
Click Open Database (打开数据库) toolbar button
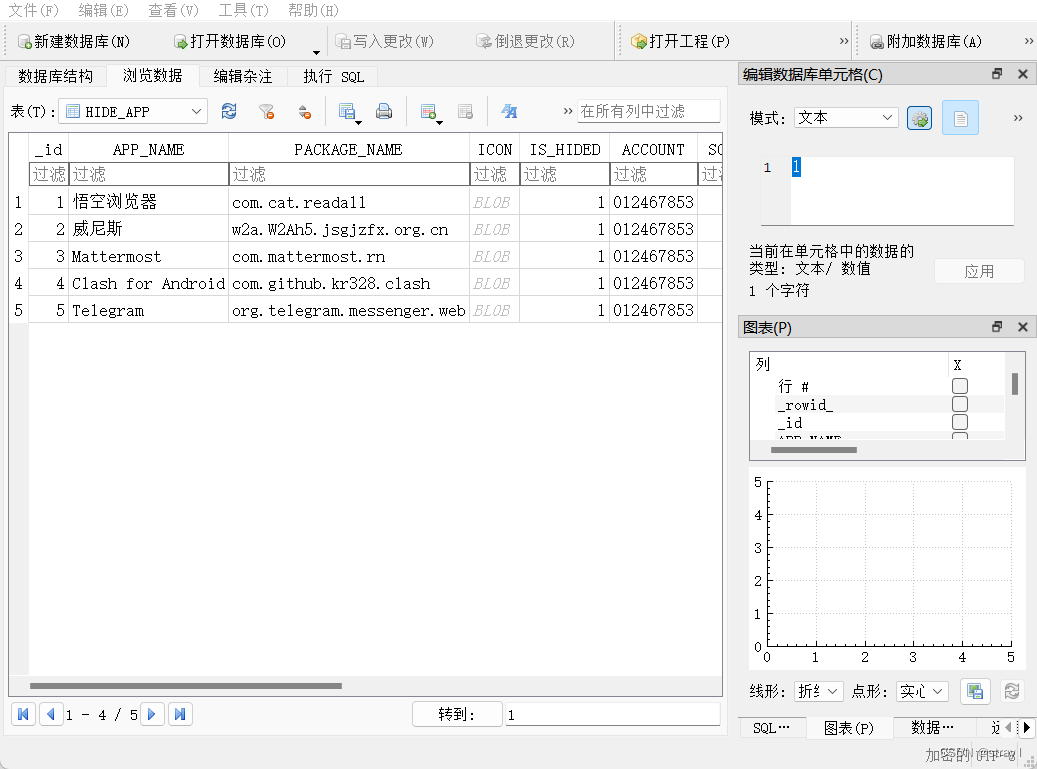pos(229,42)
